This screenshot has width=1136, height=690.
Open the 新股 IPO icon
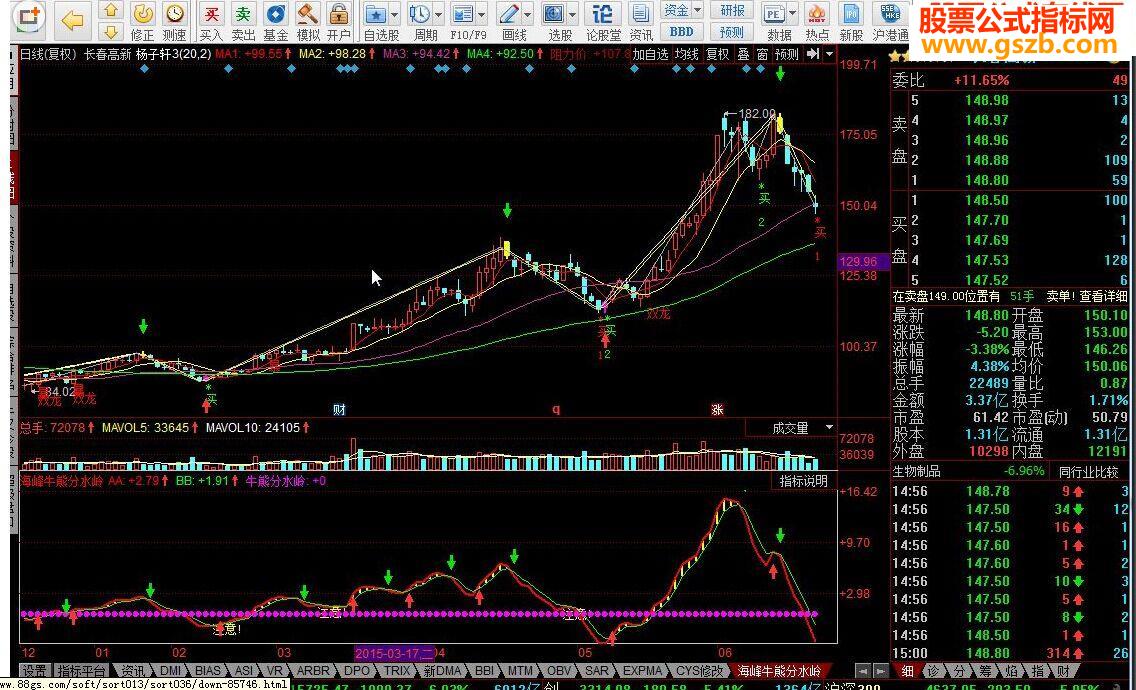click(x=851, y=21)
